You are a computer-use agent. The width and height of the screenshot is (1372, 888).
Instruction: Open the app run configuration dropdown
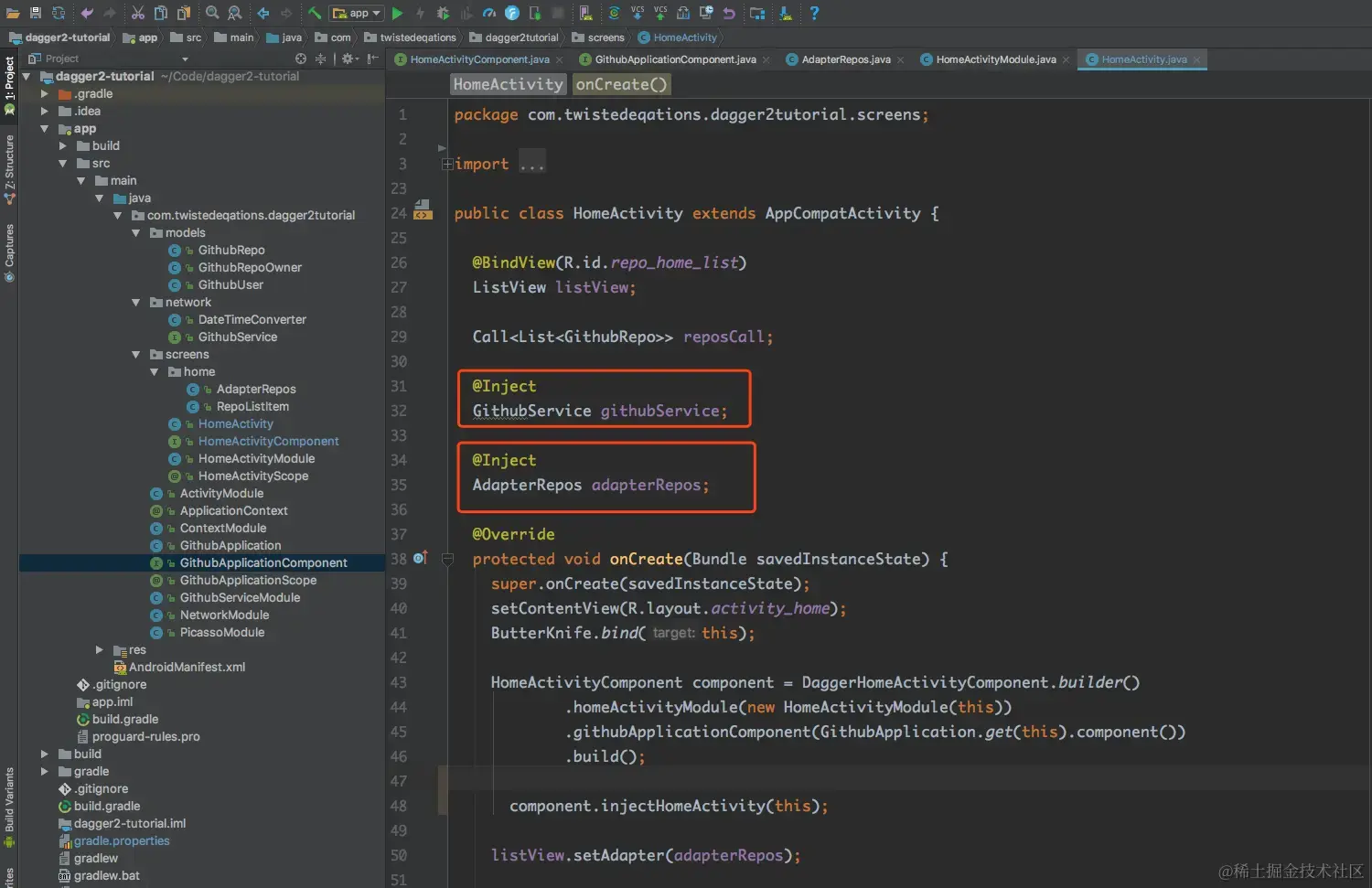click(357, 13)
